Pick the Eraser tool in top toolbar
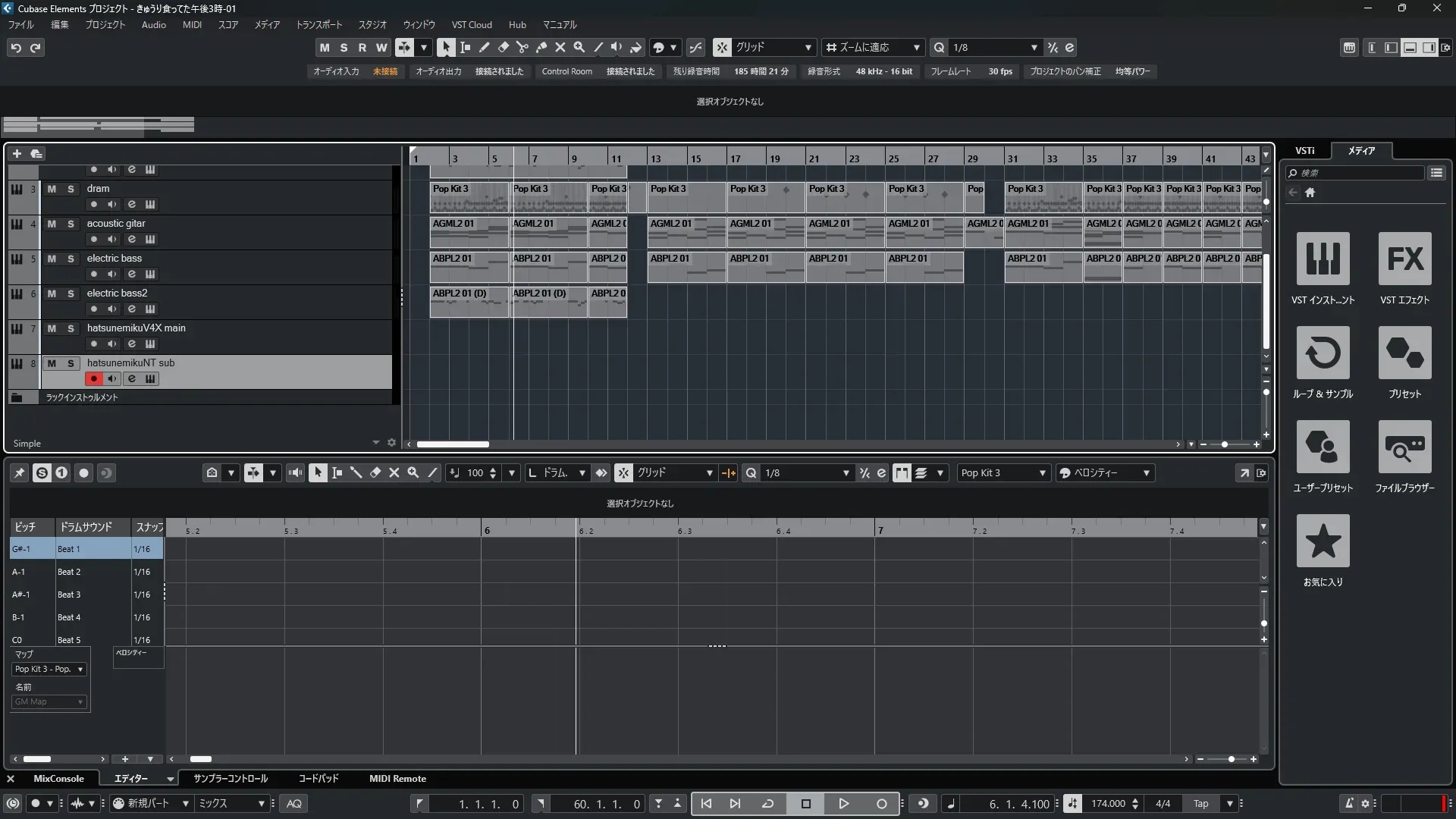This screenshot has height=819, width=1456. click(x=503, y=47)
